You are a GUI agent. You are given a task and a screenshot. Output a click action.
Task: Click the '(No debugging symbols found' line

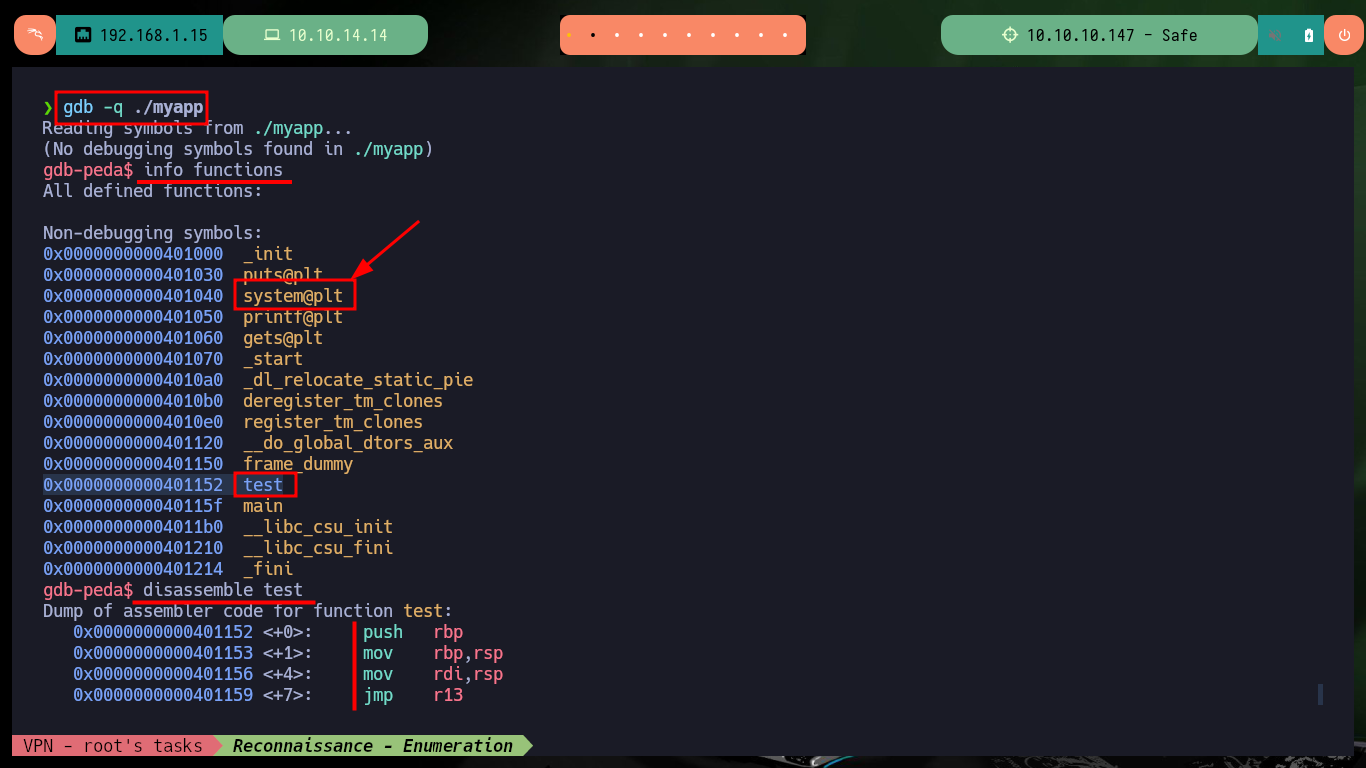pos(238,149)
